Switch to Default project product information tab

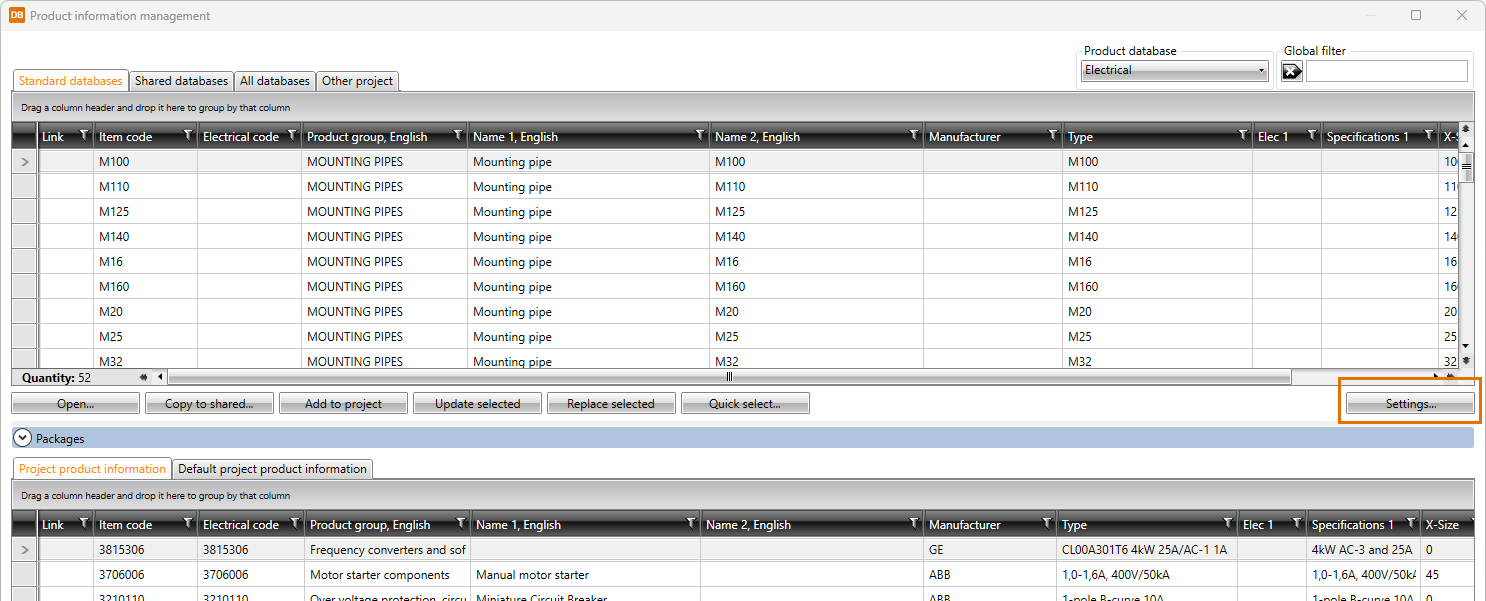[x=272, y=469]
